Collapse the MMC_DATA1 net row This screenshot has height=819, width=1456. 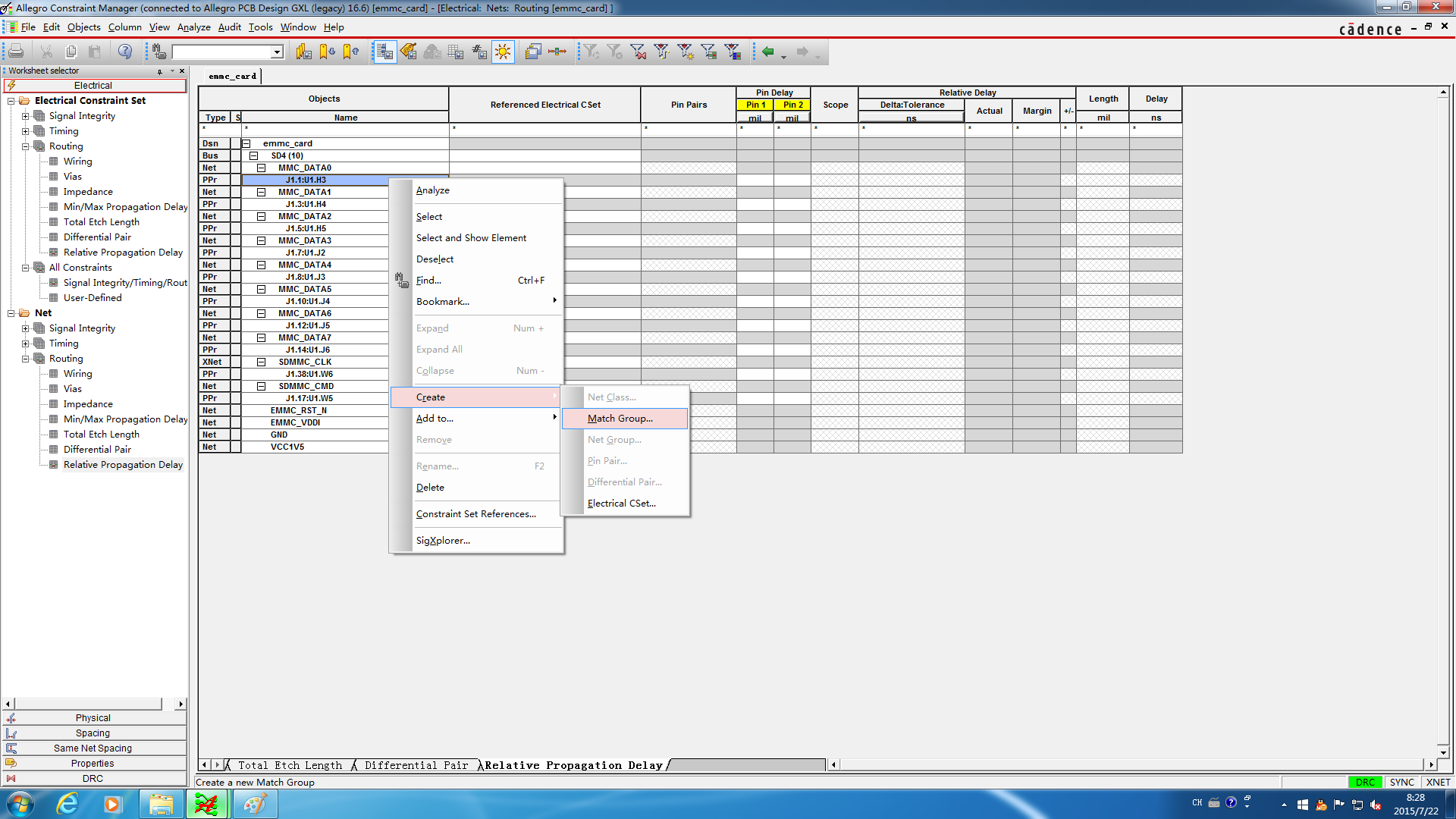[x=261, y=192]
